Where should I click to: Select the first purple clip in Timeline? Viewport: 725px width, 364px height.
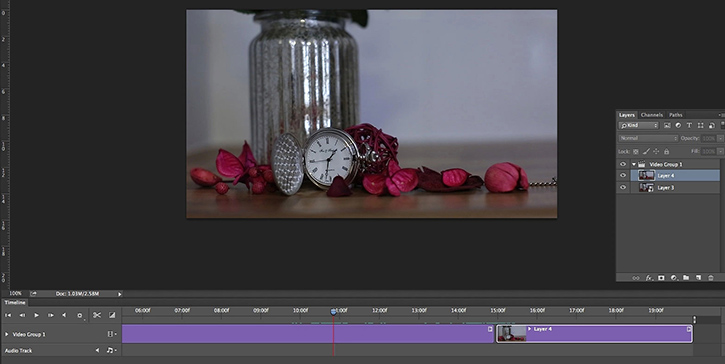[308, 333]
